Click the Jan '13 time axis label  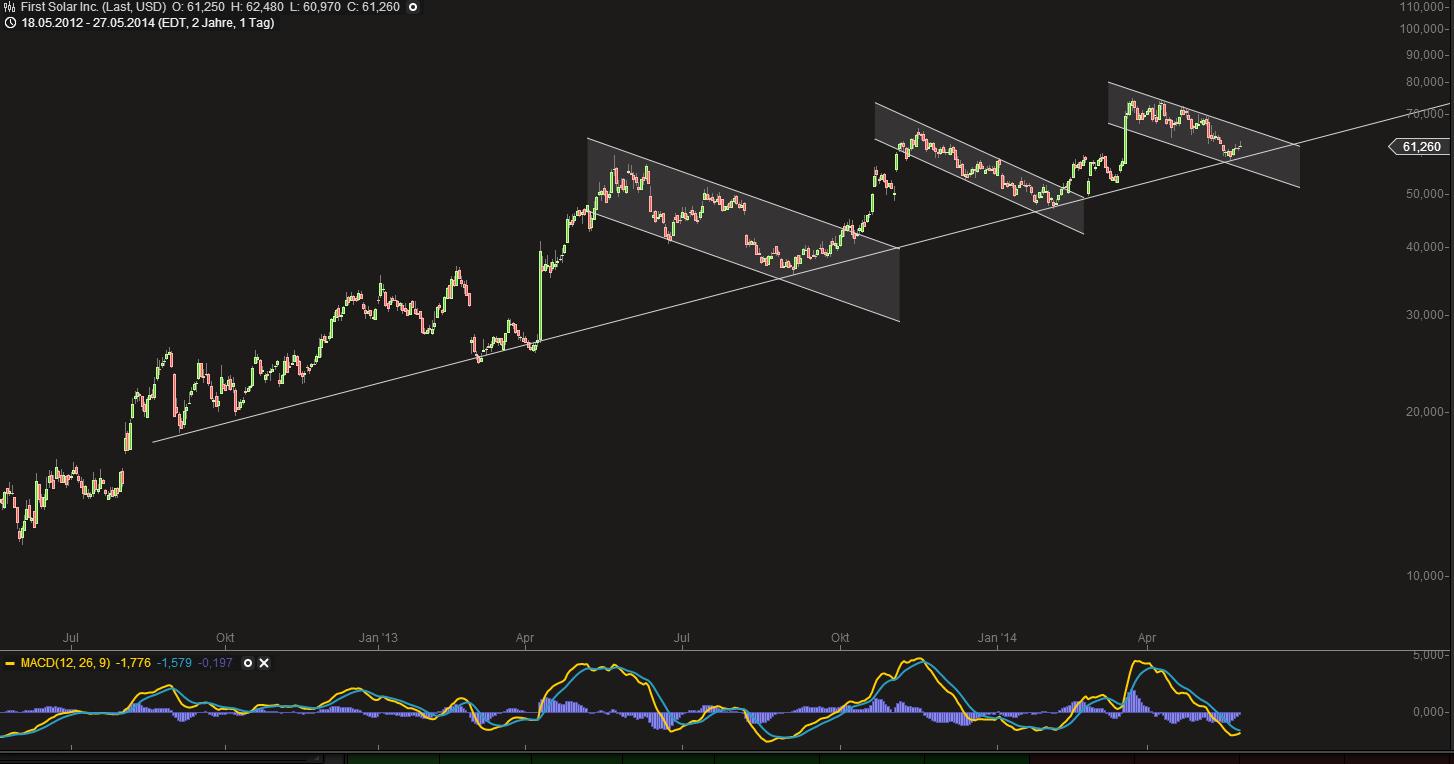[378, 638]
